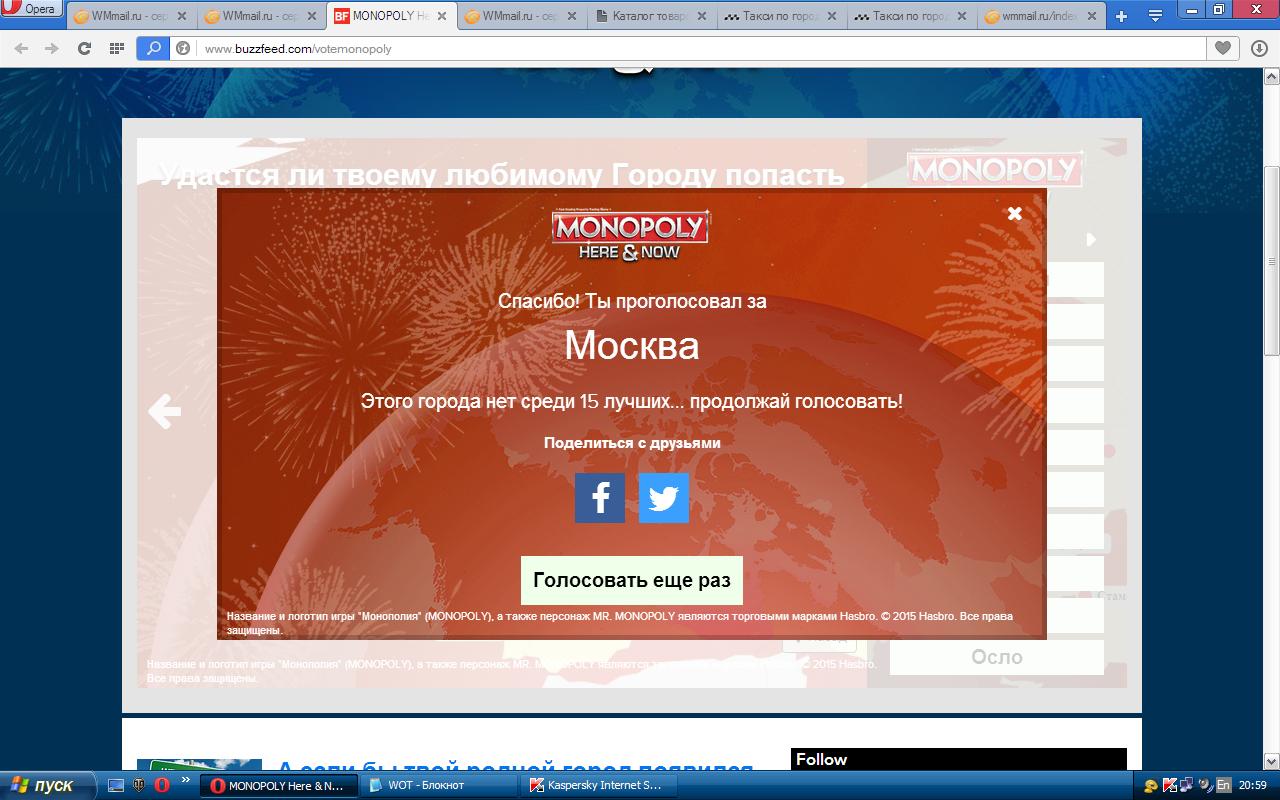Open the tab menu dropdown icon

coord(1155,16)
